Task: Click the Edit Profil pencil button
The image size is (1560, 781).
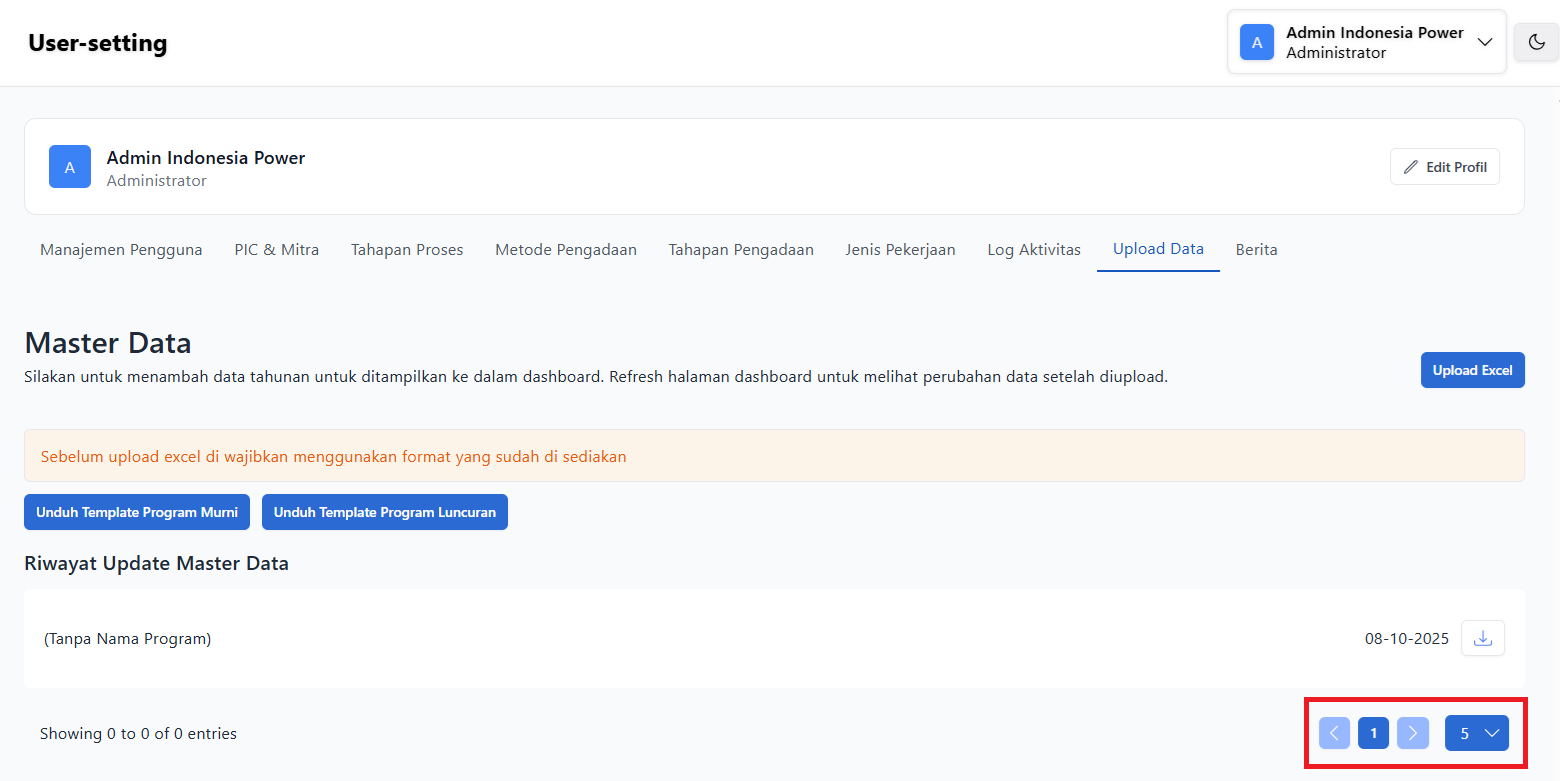Action: click(x=1444, y=167)
